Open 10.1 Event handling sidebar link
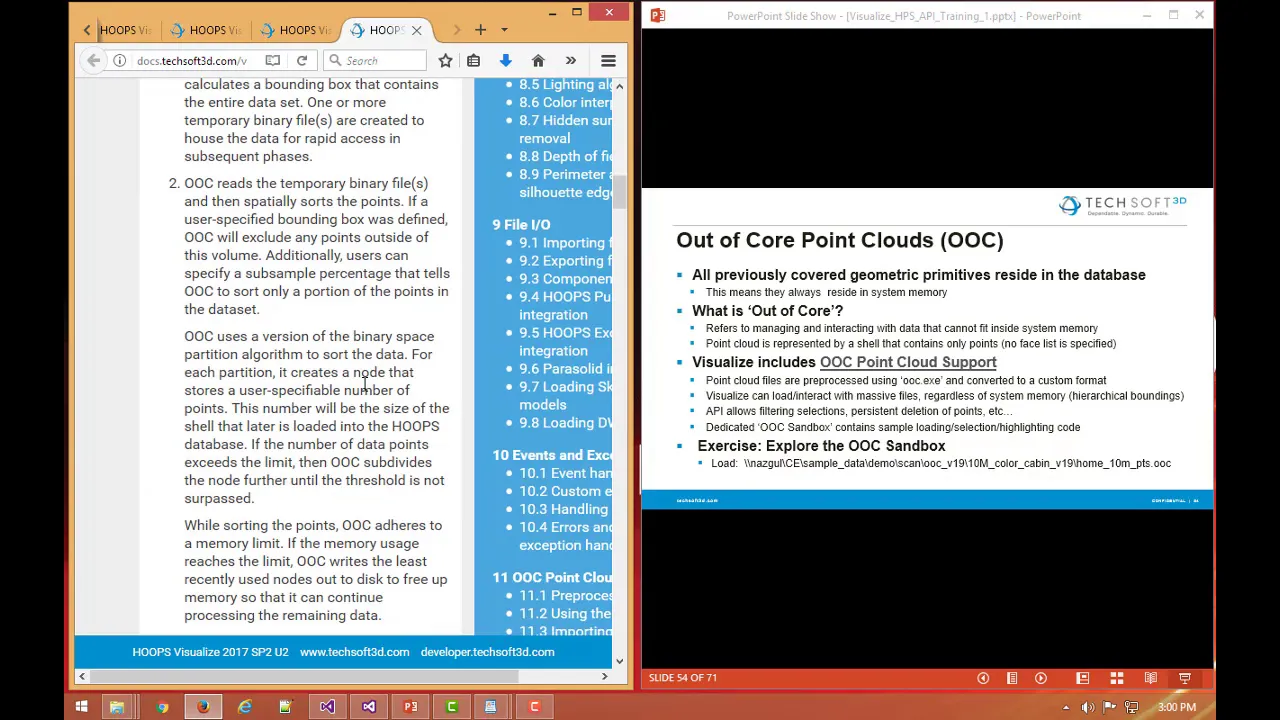1280x720 pixels. click(x=565, y=473)
